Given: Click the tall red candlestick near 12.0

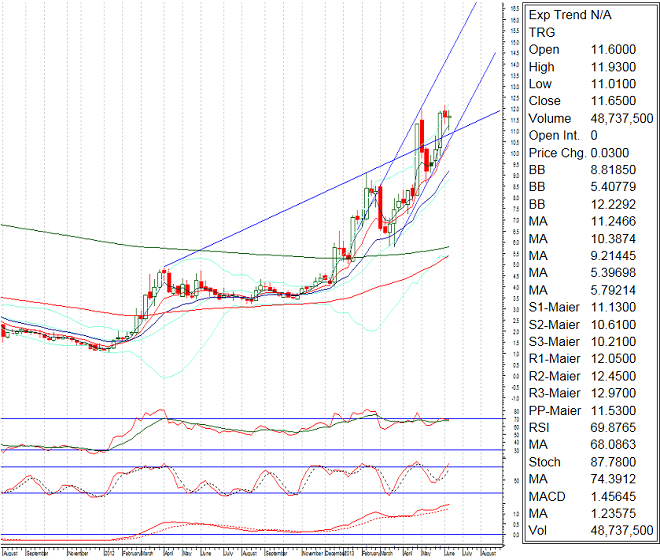Looking at the screenshot, I should (423, 135).
